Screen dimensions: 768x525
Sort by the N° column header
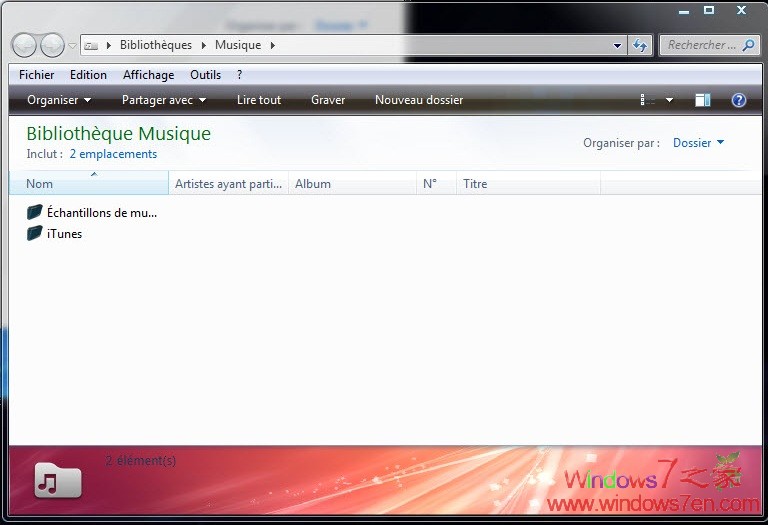click(436, 183)
